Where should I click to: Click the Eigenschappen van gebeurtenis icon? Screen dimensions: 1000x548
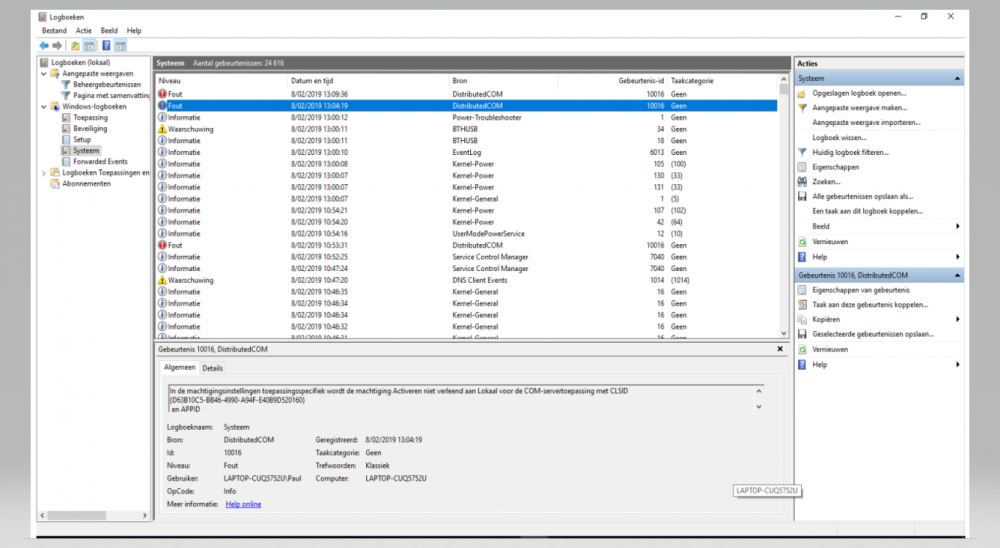click(802, 290)
